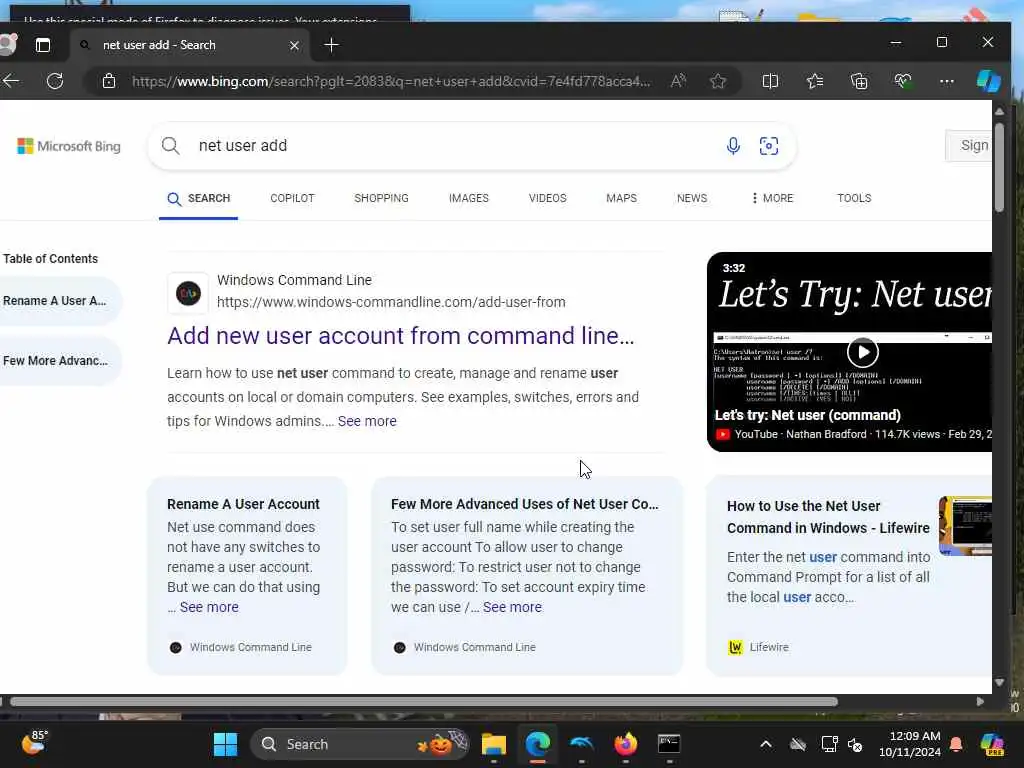Open Windows Start menu
Screen dimensions: 1024x768
pos(225,744)
